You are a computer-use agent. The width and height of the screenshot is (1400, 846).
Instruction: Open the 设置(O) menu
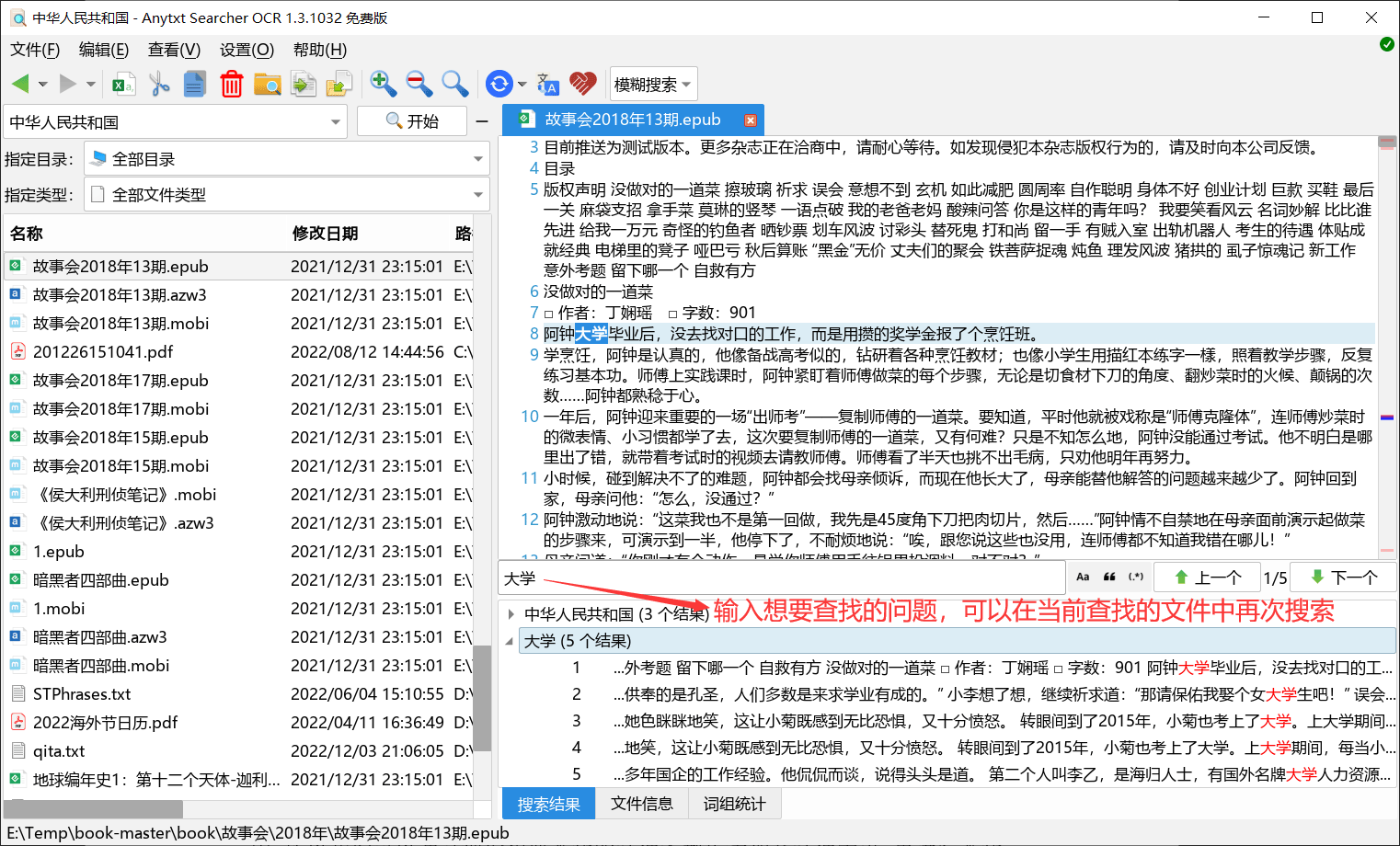coord(247,50)
